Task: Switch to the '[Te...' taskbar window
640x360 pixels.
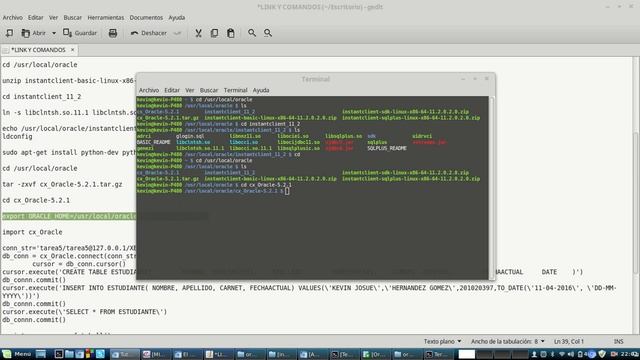Action: click(345, 354)
